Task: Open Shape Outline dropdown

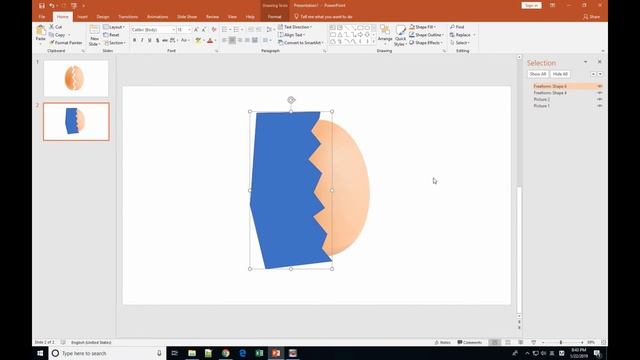Action: [427, 35]
